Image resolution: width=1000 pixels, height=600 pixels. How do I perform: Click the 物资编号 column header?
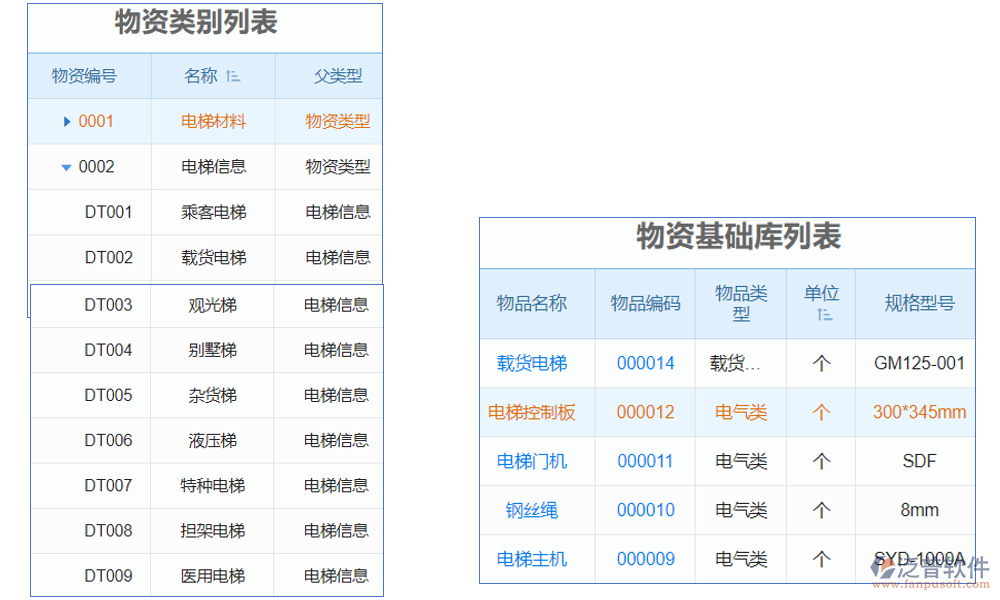coord(85,76)
